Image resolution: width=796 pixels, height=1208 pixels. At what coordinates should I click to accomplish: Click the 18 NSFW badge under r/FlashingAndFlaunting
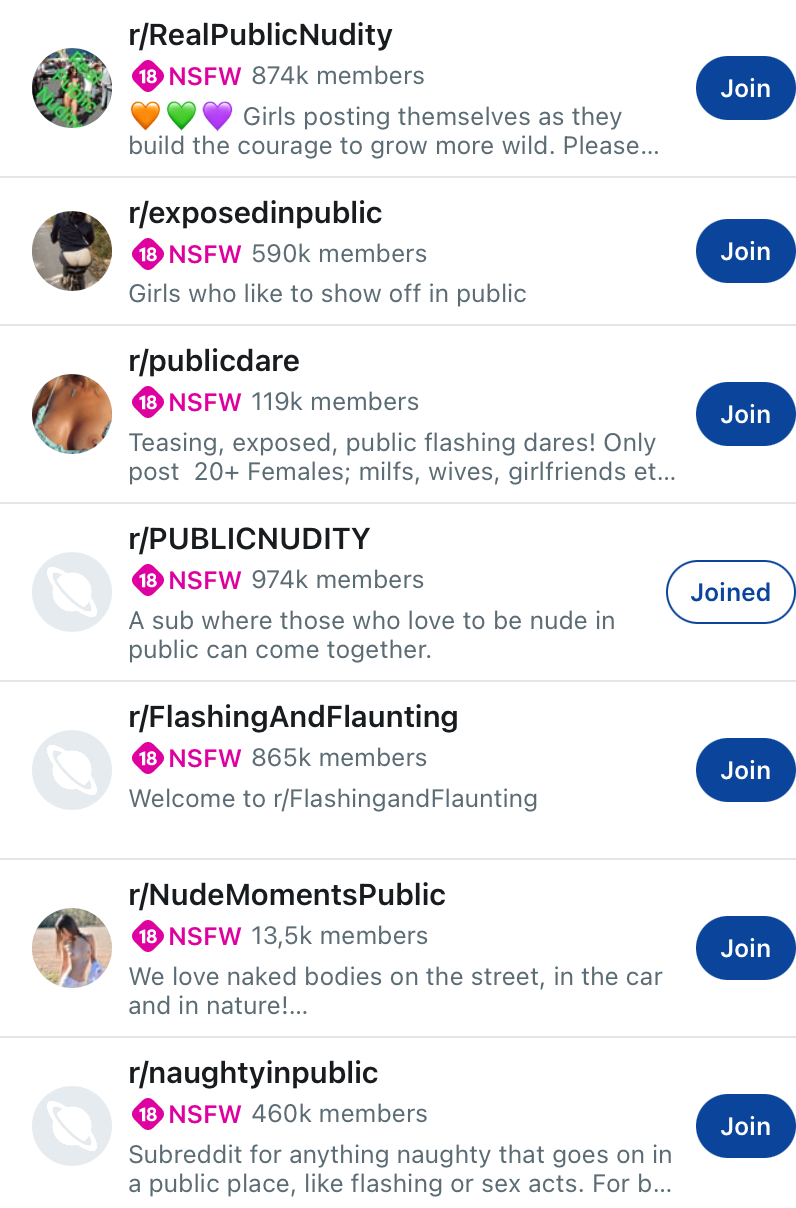click(187, 758)
